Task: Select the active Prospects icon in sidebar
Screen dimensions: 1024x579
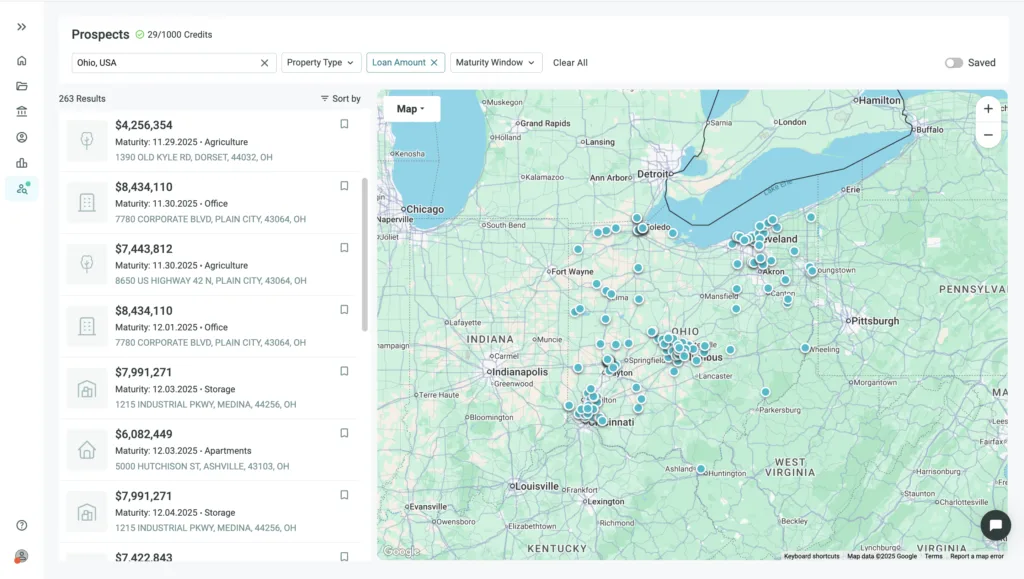Action: tap(21, 188)
